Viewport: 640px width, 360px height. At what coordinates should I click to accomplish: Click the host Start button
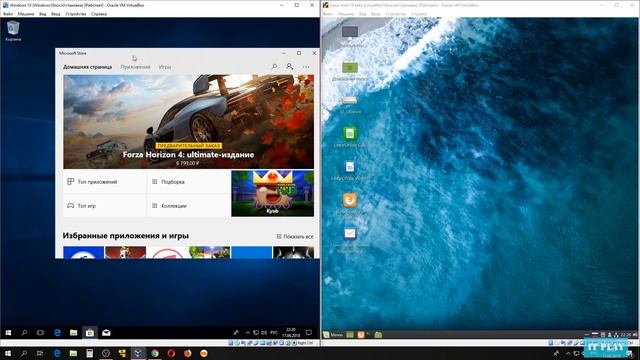click(x=8, y=353)
